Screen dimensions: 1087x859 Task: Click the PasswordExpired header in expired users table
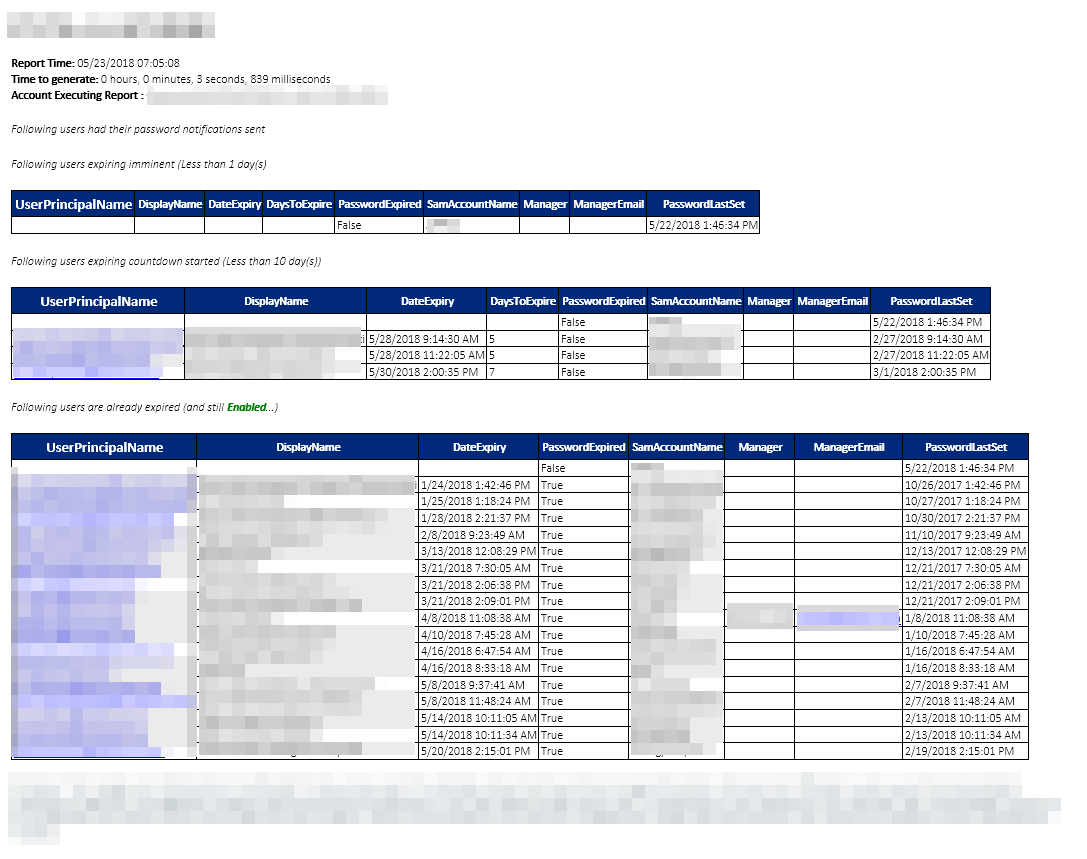[x=582, y=447]
